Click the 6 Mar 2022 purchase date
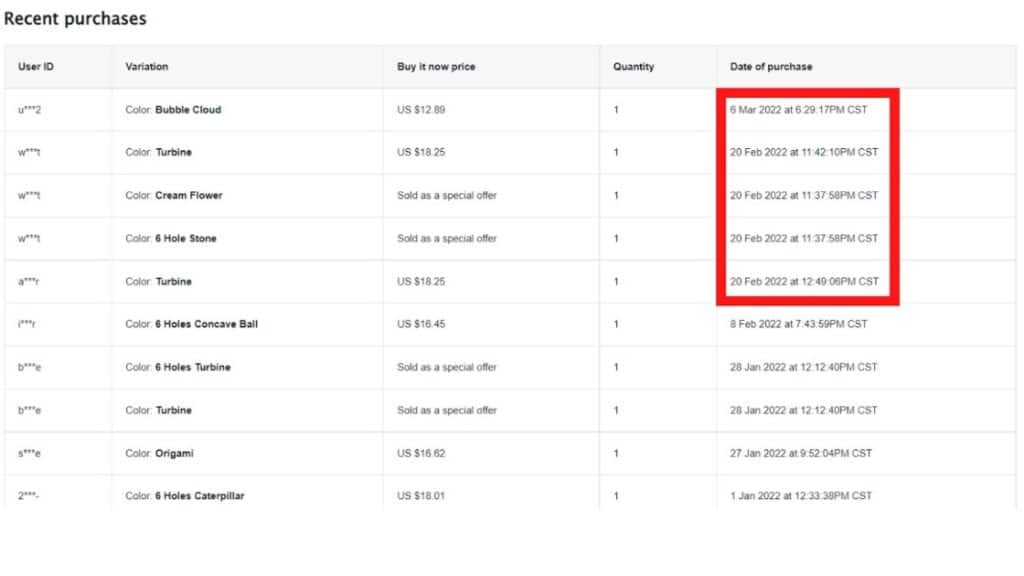Viewport: 1024px width, 576px height. click(x=799, y=110)
